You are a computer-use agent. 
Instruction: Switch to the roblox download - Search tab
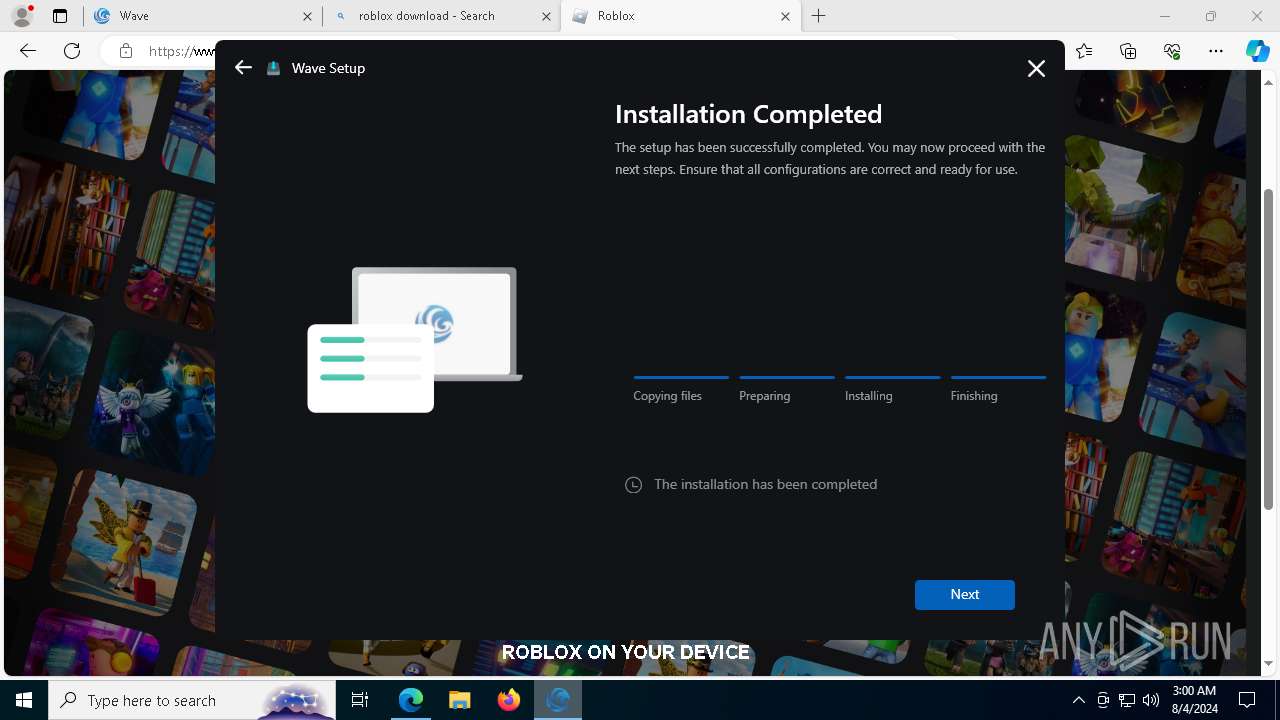point(442,16)
